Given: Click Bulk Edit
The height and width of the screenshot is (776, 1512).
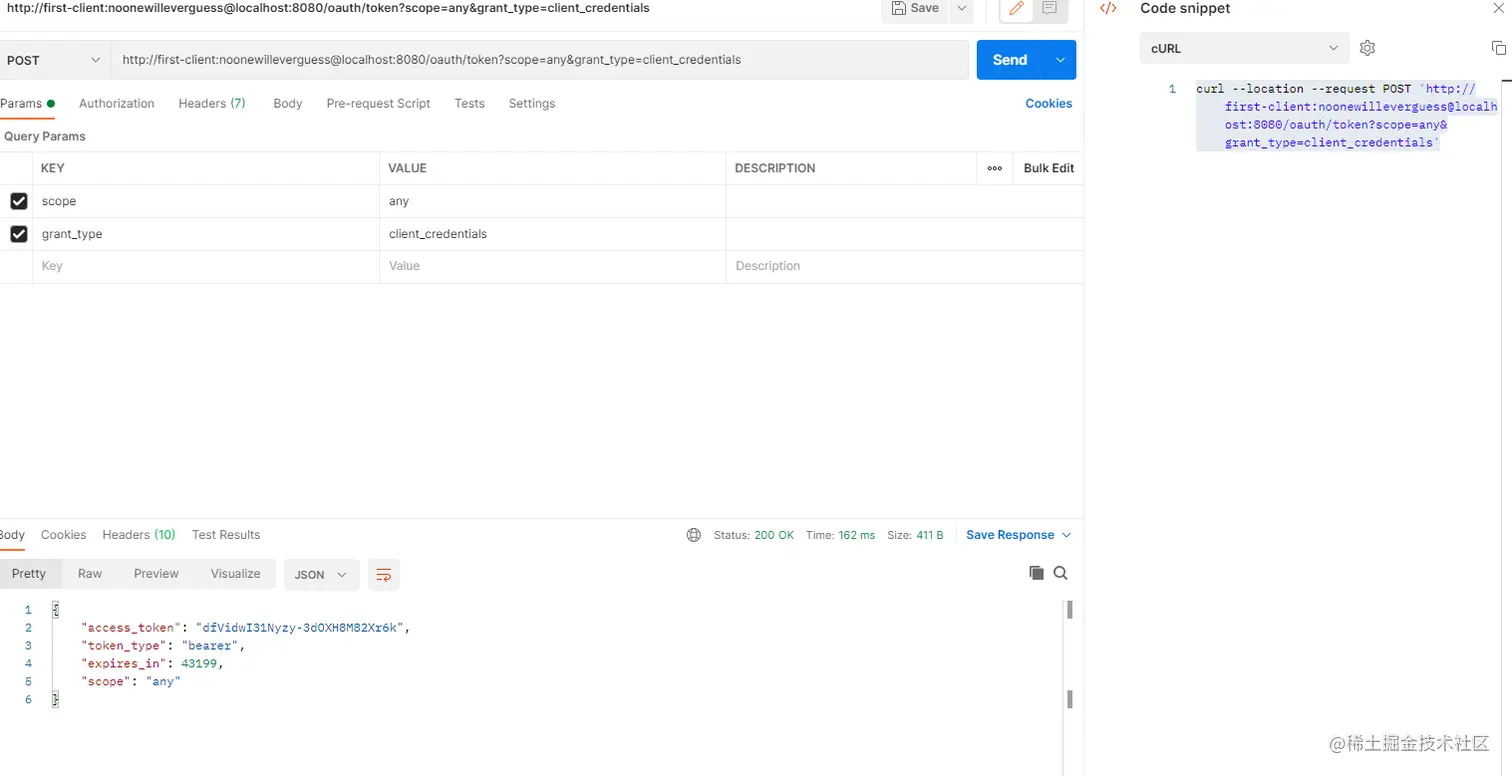Looking at the screenshot, I should point(1049,168).
